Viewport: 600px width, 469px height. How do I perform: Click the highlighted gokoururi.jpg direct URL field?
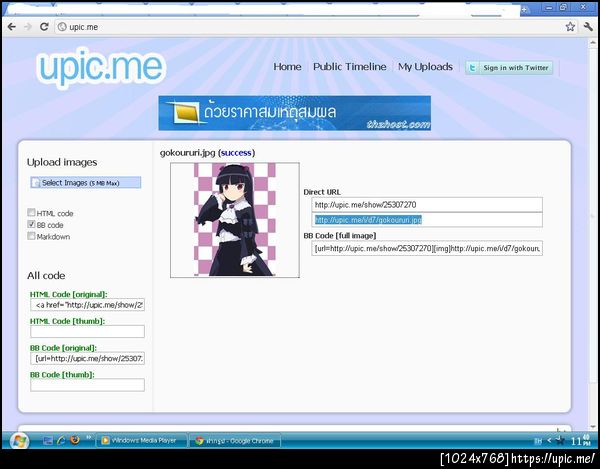coord(427,220)
